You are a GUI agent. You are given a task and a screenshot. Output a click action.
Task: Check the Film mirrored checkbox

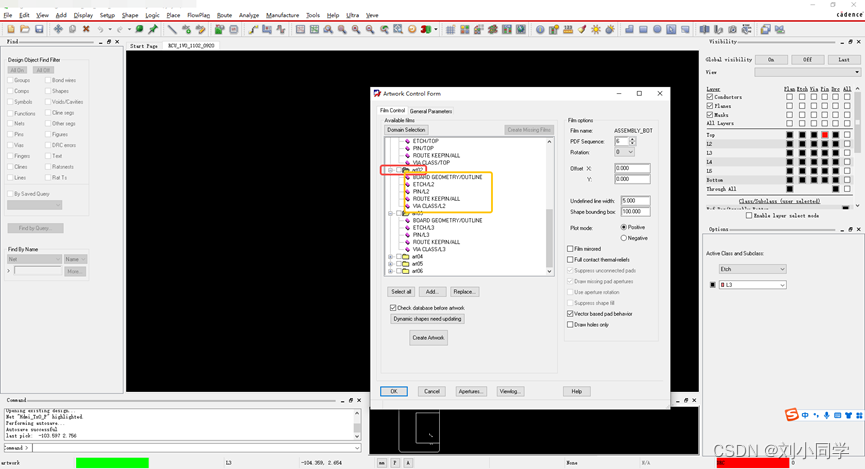tap(570, 249)
